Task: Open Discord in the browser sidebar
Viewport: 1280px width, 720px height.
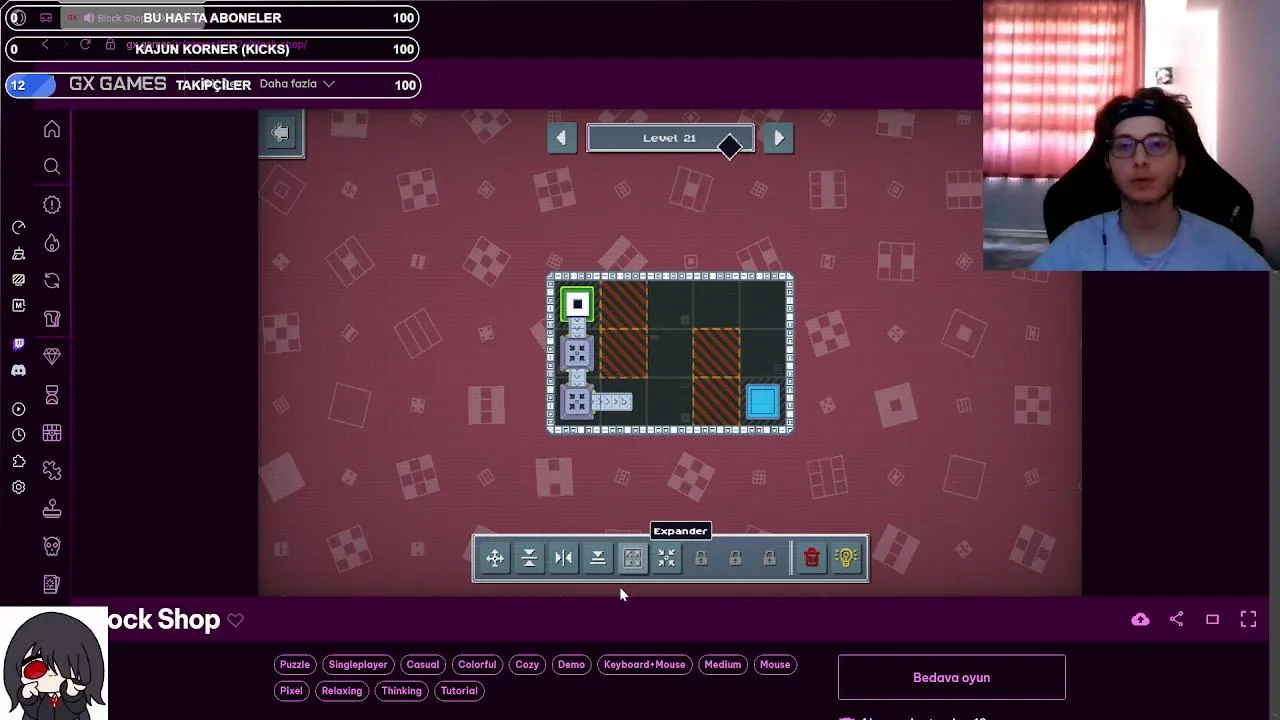Action: pos(18,370)
